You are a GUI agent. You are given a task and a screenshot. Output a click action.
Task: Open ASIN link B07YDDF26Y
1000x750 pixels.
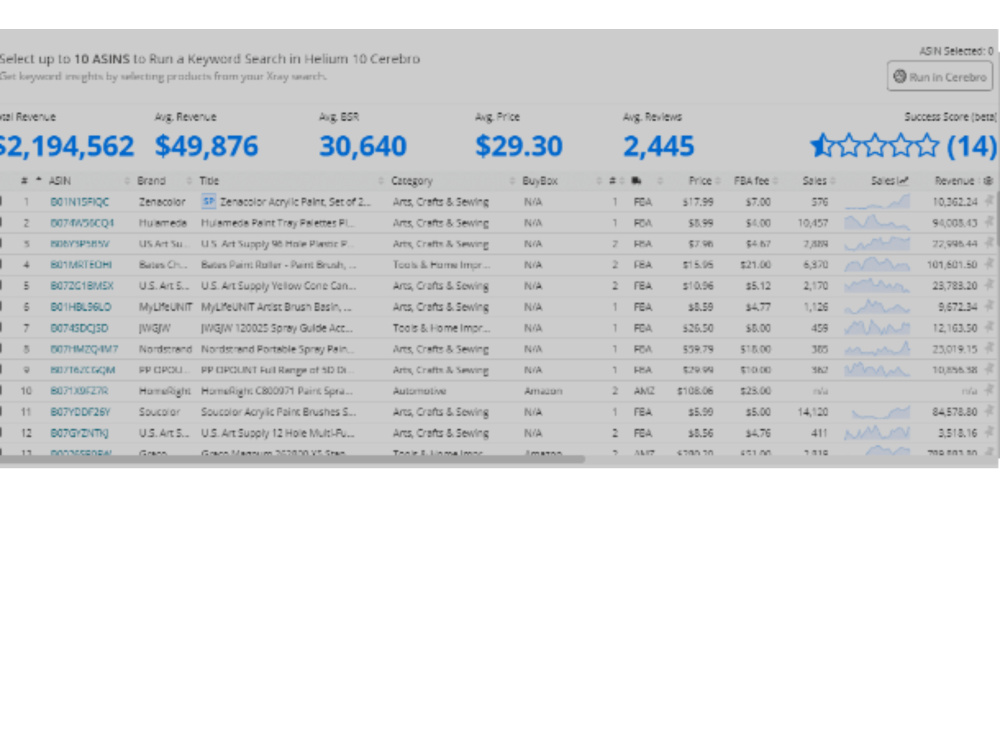[x=80, y=412]
